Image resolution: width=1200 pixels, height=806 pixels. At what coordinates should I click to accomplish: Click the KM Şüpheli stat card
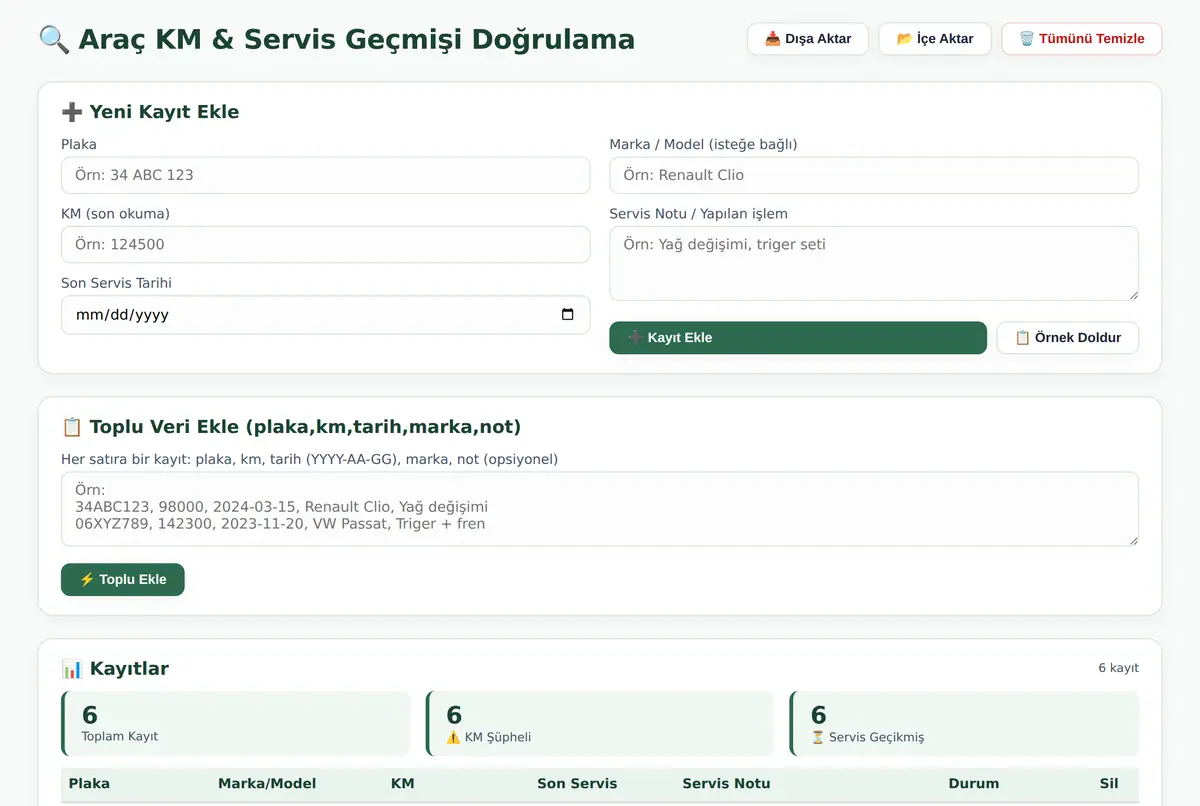tap(600, 723)
